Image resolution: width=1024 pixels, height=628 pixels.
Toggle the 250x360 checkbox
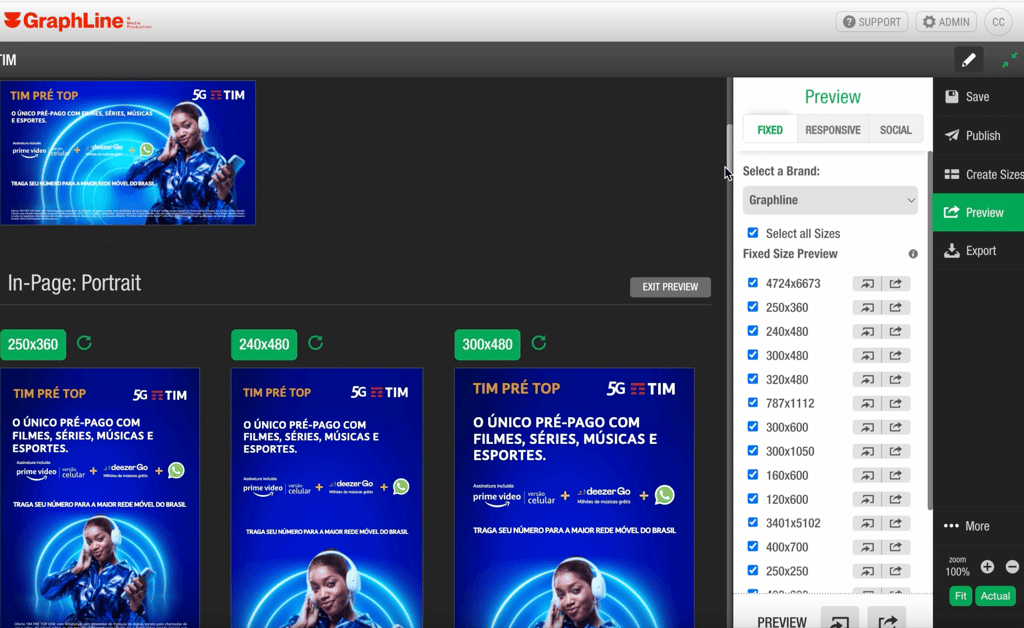[x=753, y=307]
